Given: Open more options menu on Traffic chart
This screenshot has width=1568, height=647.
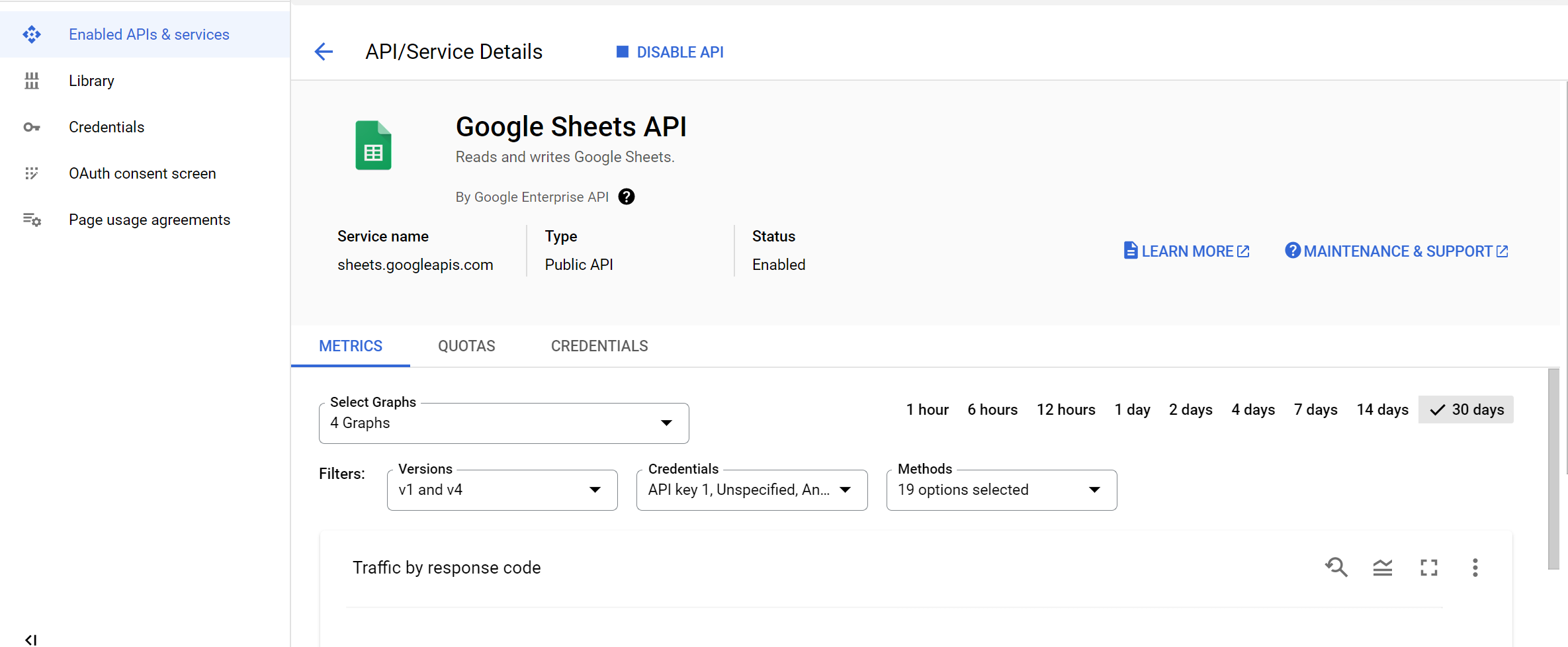Looking at the screenshot, I should pos(1475,568).
